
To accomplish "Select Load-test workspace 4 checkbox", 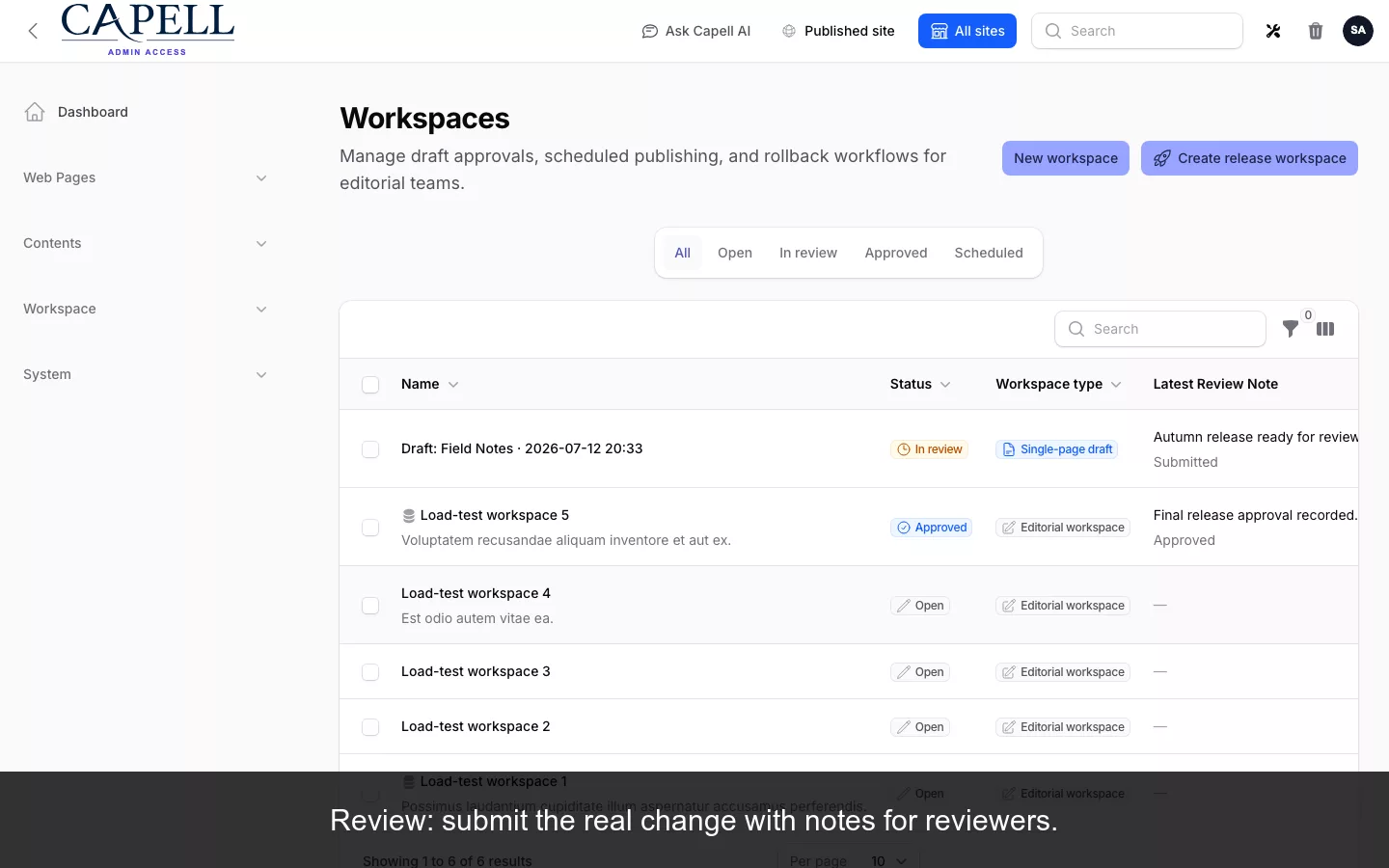I will [370, 606].
